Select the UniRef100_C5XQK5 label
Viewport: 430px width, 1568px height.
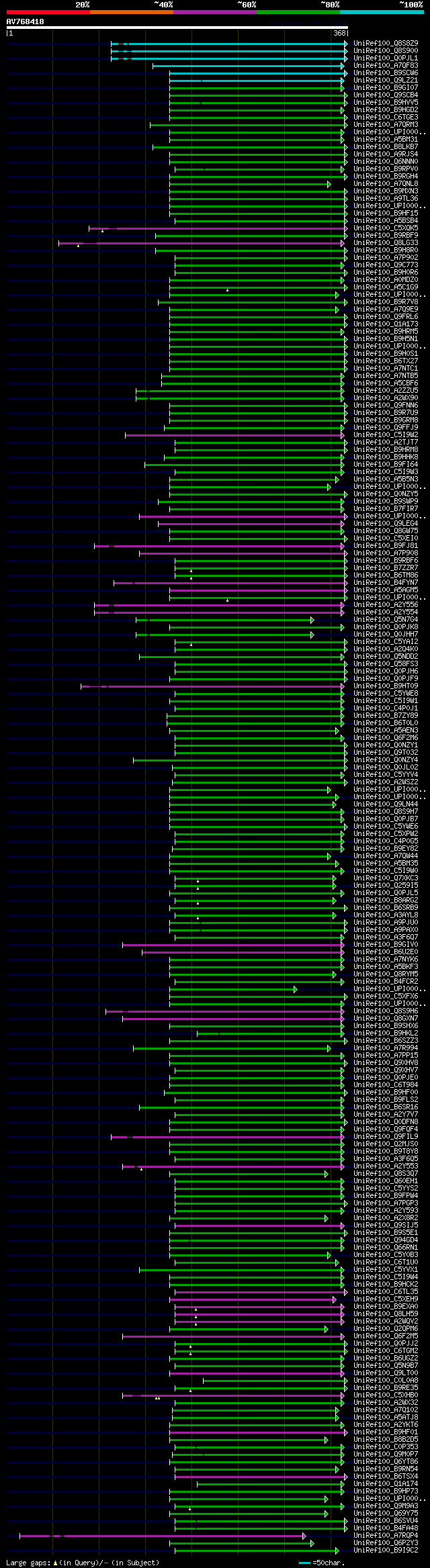tap(386, 228)
